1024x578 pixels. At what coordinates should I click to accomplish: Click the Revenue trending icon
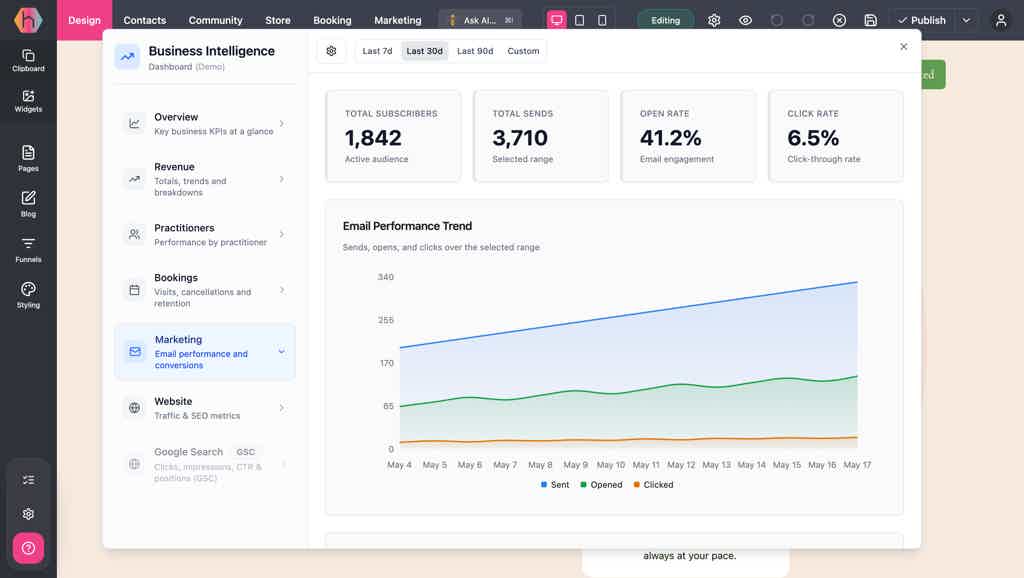[x=135, y=179]
